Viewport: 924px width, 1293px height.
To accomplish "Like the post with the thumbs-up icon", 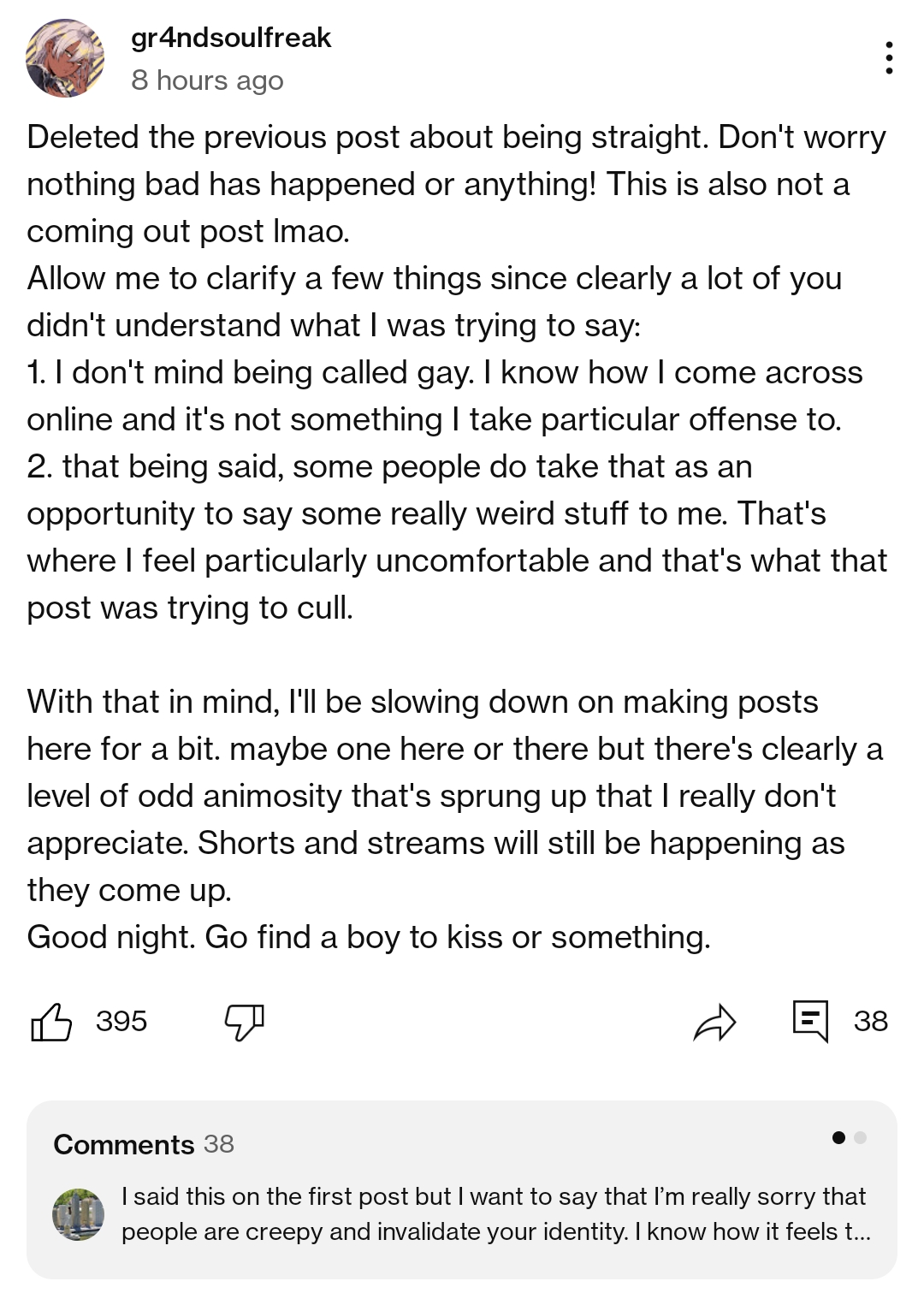I will tap(51, 1021).
